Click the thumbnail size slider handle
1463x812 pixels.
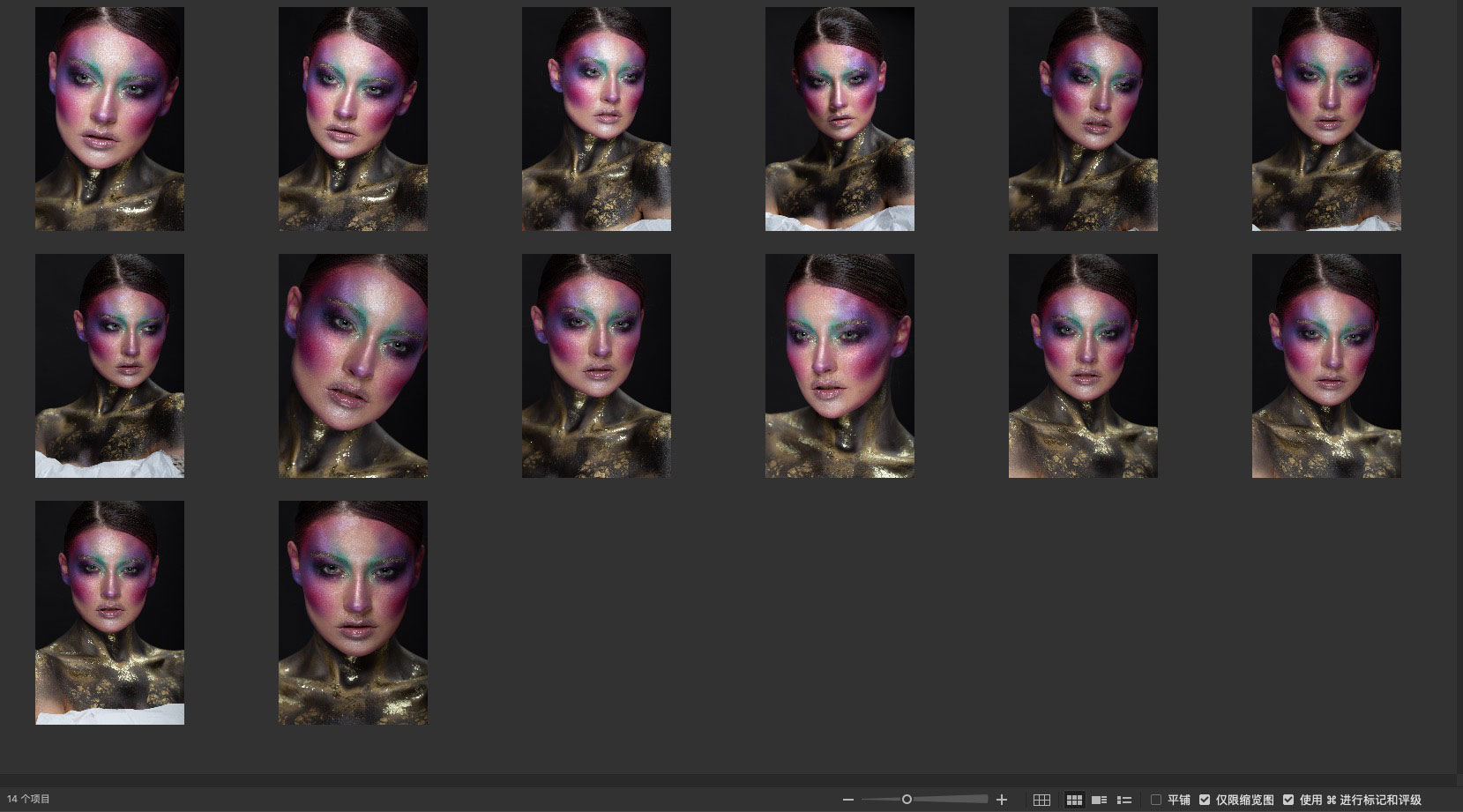(x=907, y=800)
